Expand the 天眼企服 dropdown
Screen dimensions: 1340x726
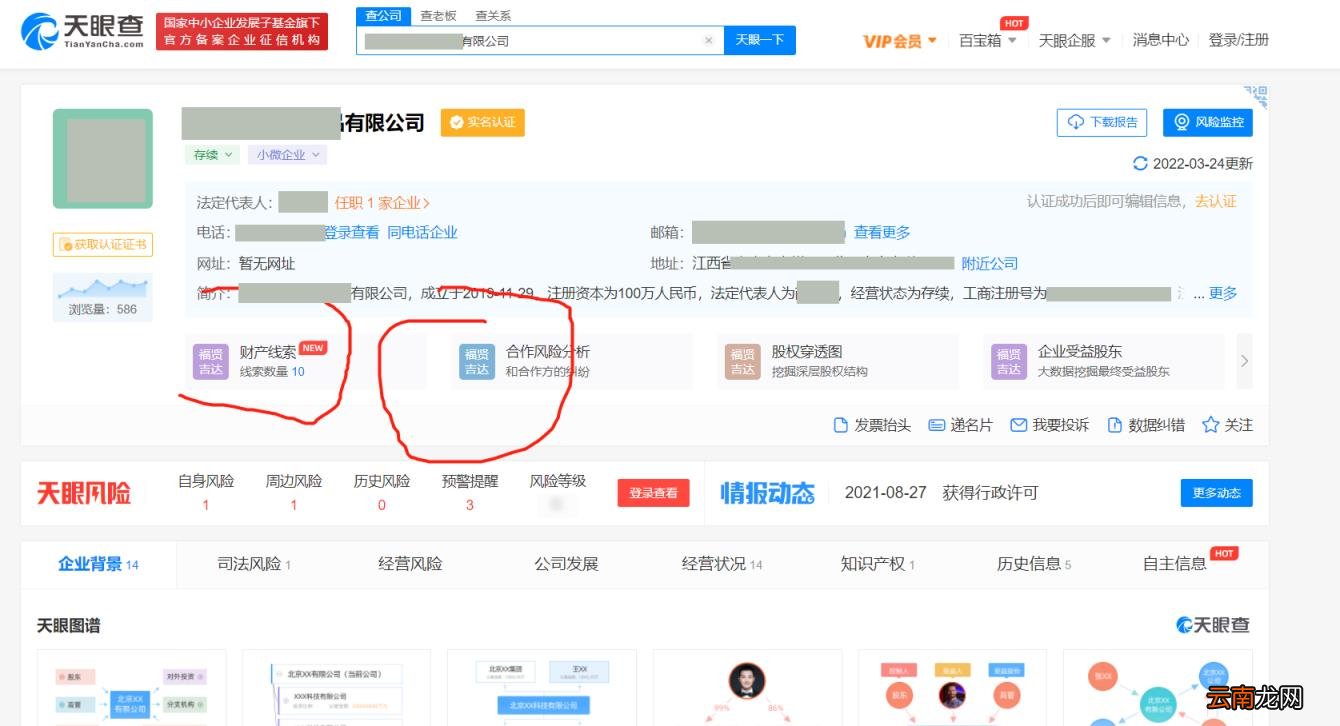tap(1072, 40)
